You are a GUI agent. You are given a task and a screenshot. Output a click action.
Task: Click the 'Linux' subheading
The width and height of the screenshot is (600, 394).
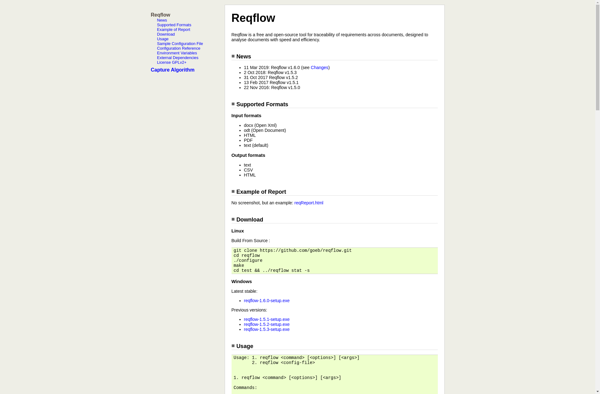click(237, 231)
